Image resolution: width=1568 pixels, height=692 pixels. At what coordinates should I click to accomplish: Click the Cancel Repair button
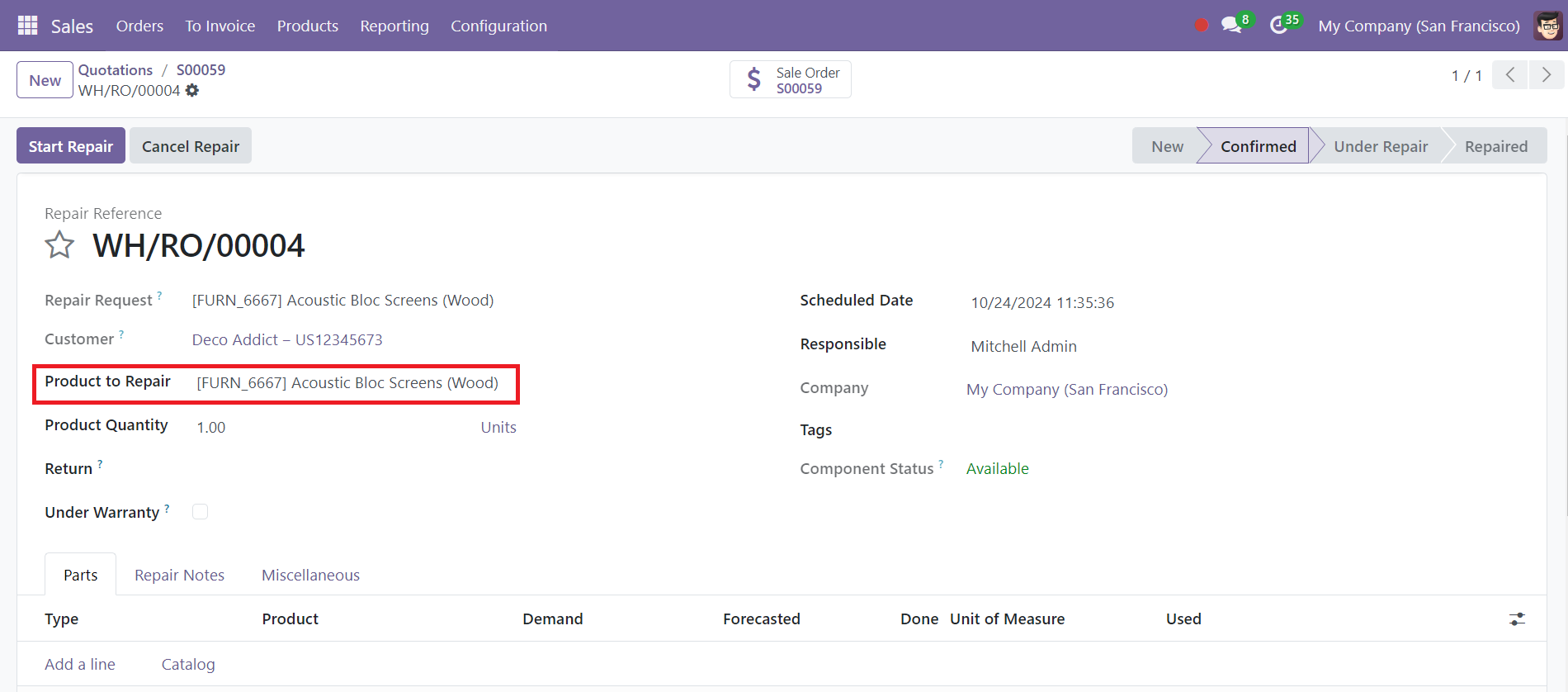pyautogui.click(x=191, y=146)
